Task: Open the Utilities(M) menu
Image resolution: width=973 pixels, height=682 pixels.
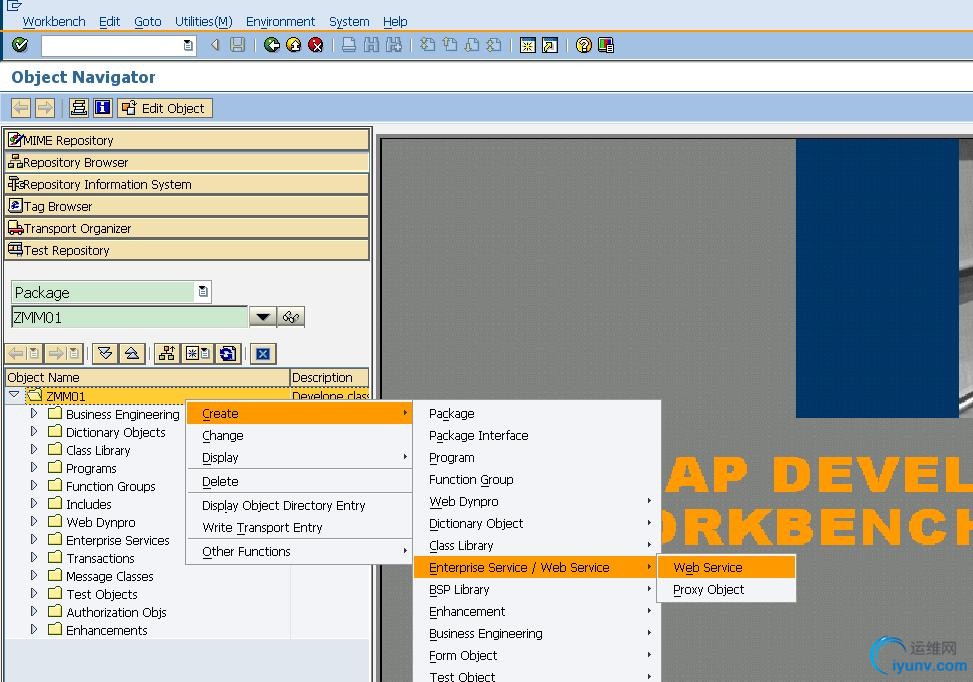Action: tap(204, 21)
